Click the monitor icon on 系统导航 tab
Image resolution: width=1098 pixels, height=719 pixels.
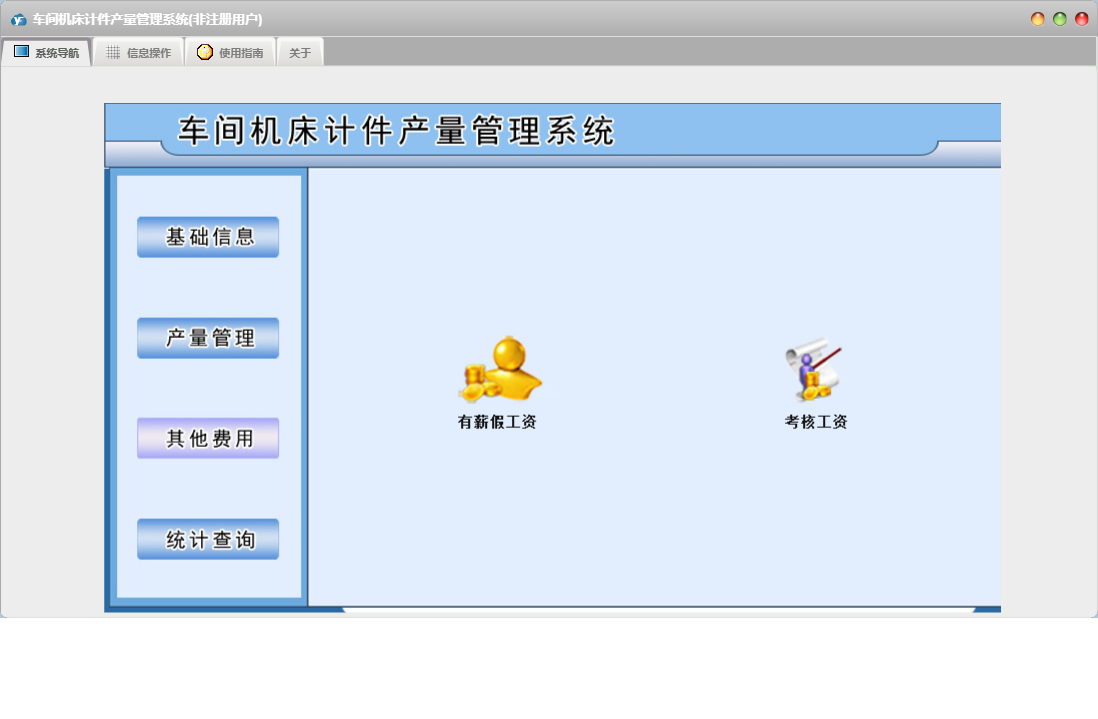(x=21, y=52)
